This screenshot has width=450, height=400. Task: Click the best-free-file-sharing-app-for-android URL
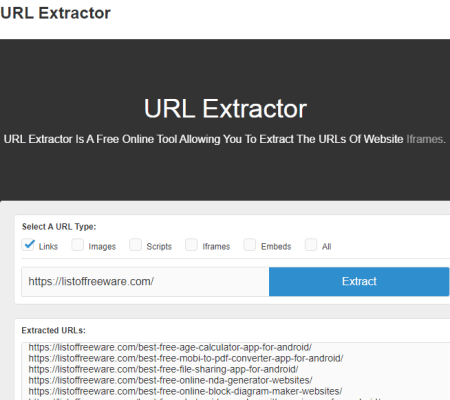click(x=163, y=369)
